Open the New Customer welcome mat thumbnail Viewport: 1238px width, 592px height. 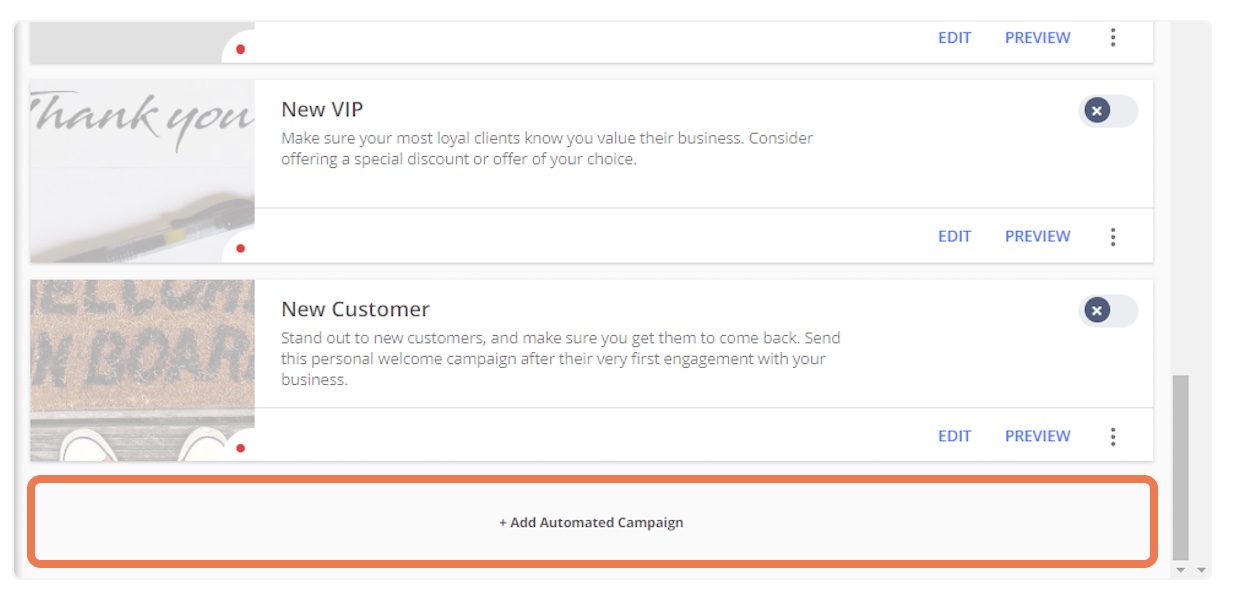[x=142, y=370]
